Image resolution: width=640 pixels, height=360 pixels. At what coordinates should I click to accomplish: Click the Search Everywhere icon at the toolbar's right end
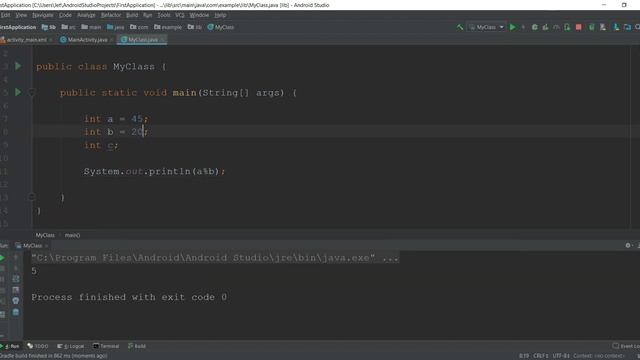637,27
